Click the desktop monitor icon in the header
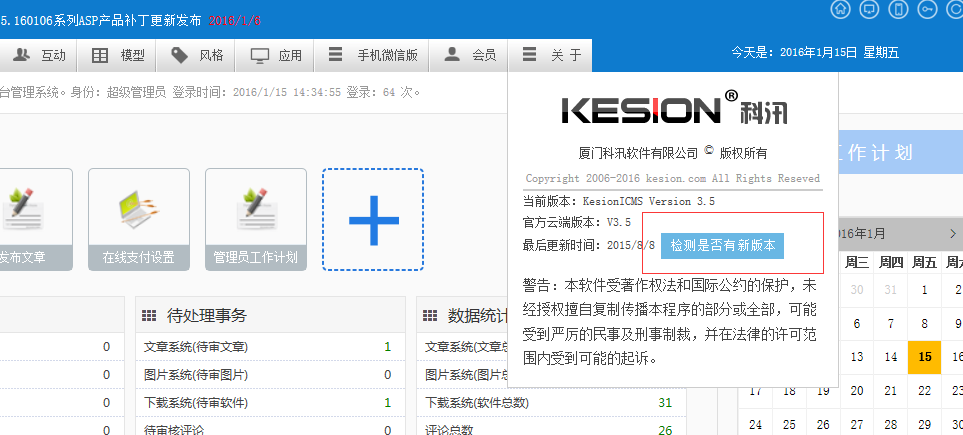The width and height of the screenshot is (963, 435). click(870, 10)
